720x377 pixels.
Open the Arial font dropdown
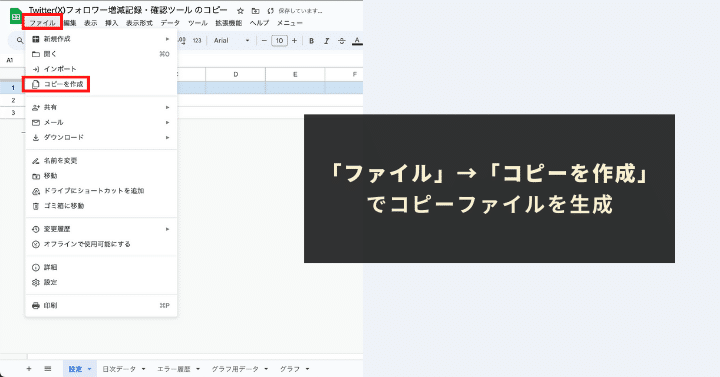(231, 40)
